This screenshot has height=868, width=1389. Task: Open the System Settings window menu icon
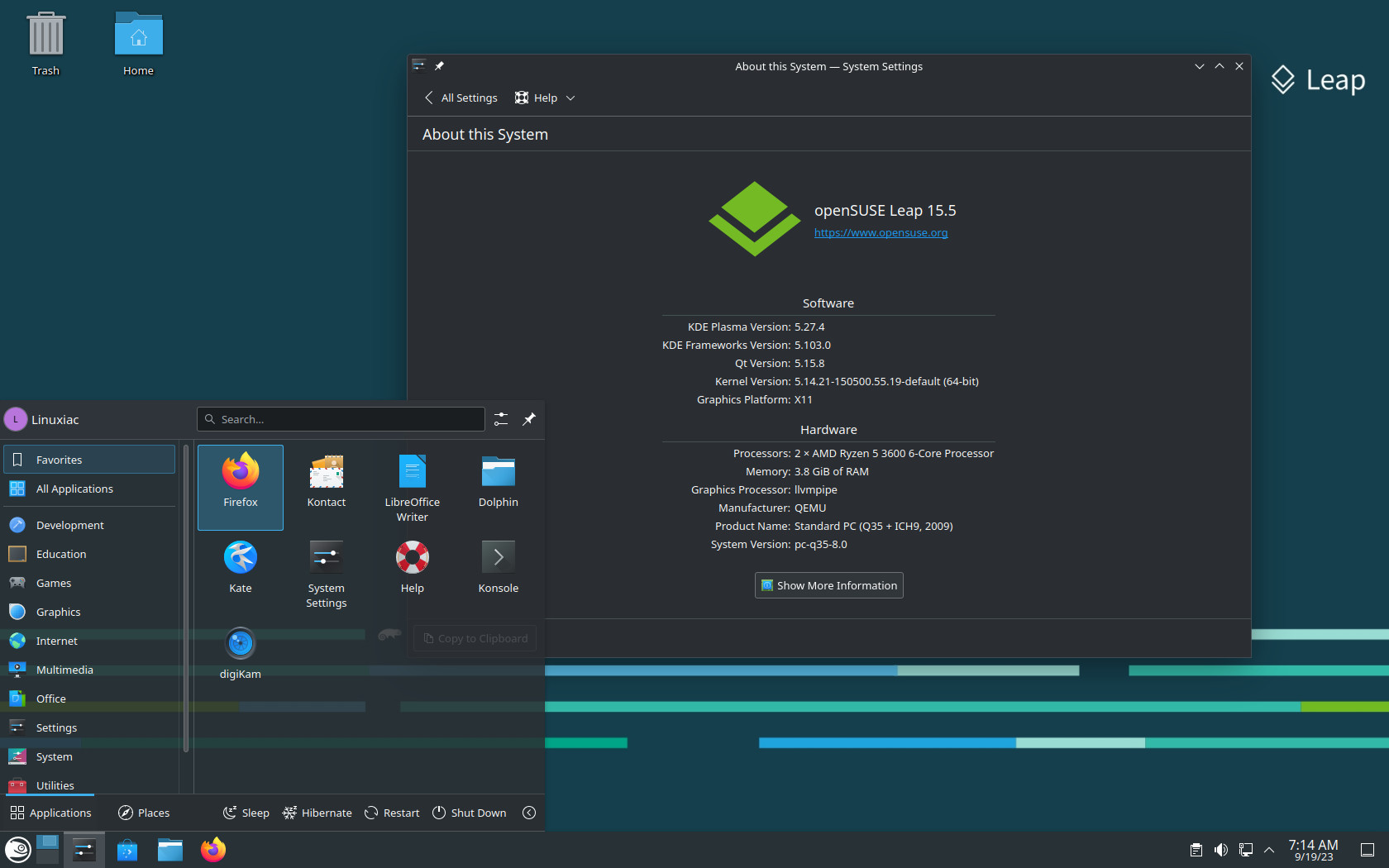pyautogui.click(x=419, y=66)
